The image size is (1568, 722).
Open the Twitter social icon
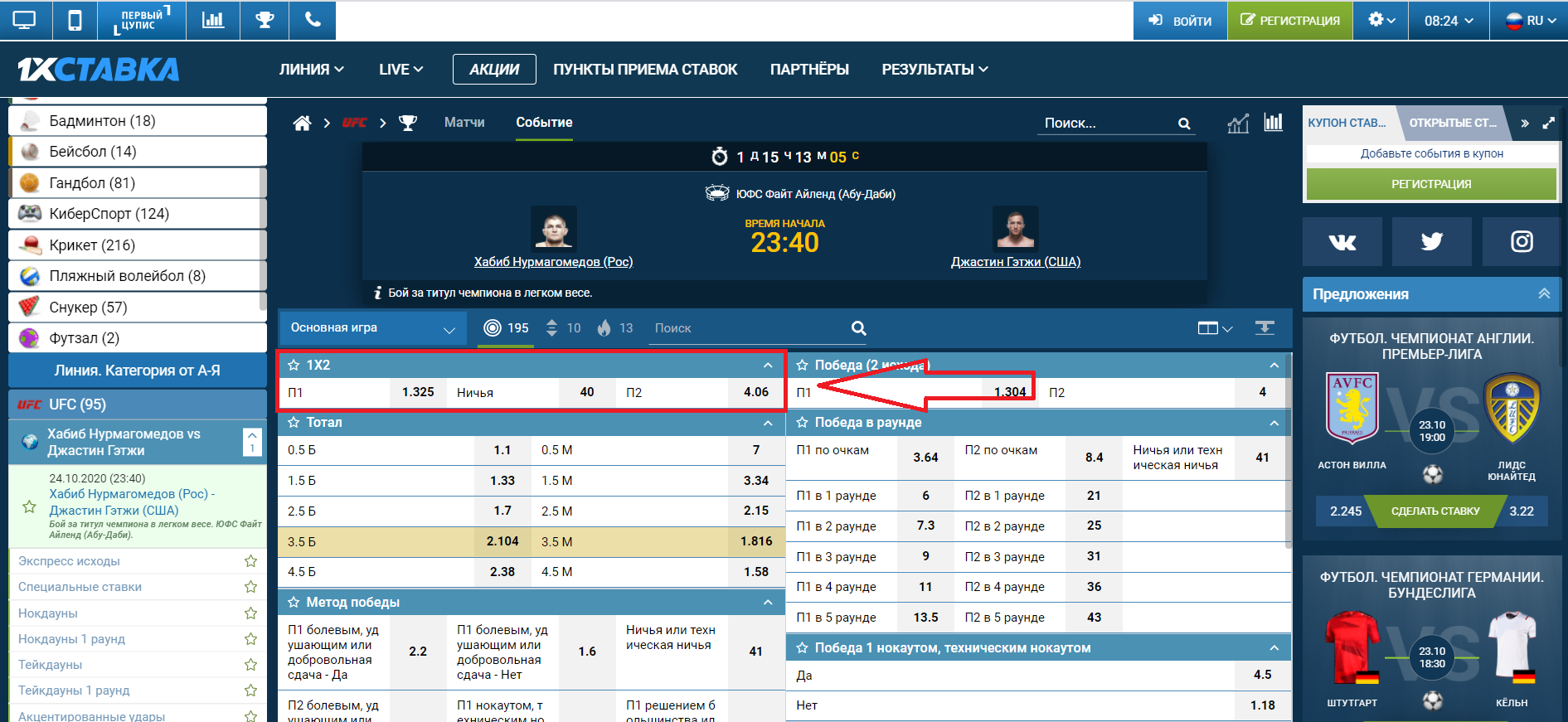1431,241
